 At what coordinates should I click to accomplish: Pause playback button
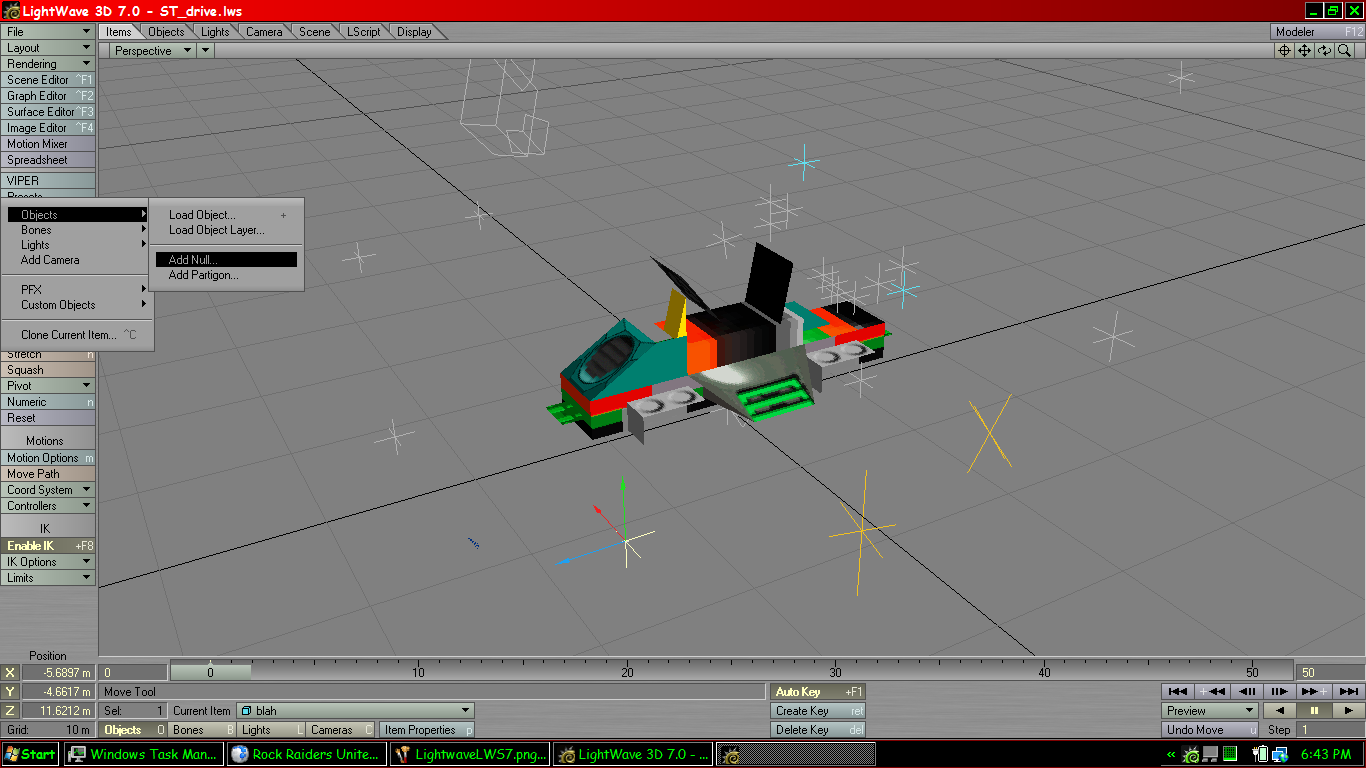[1314, 710]
